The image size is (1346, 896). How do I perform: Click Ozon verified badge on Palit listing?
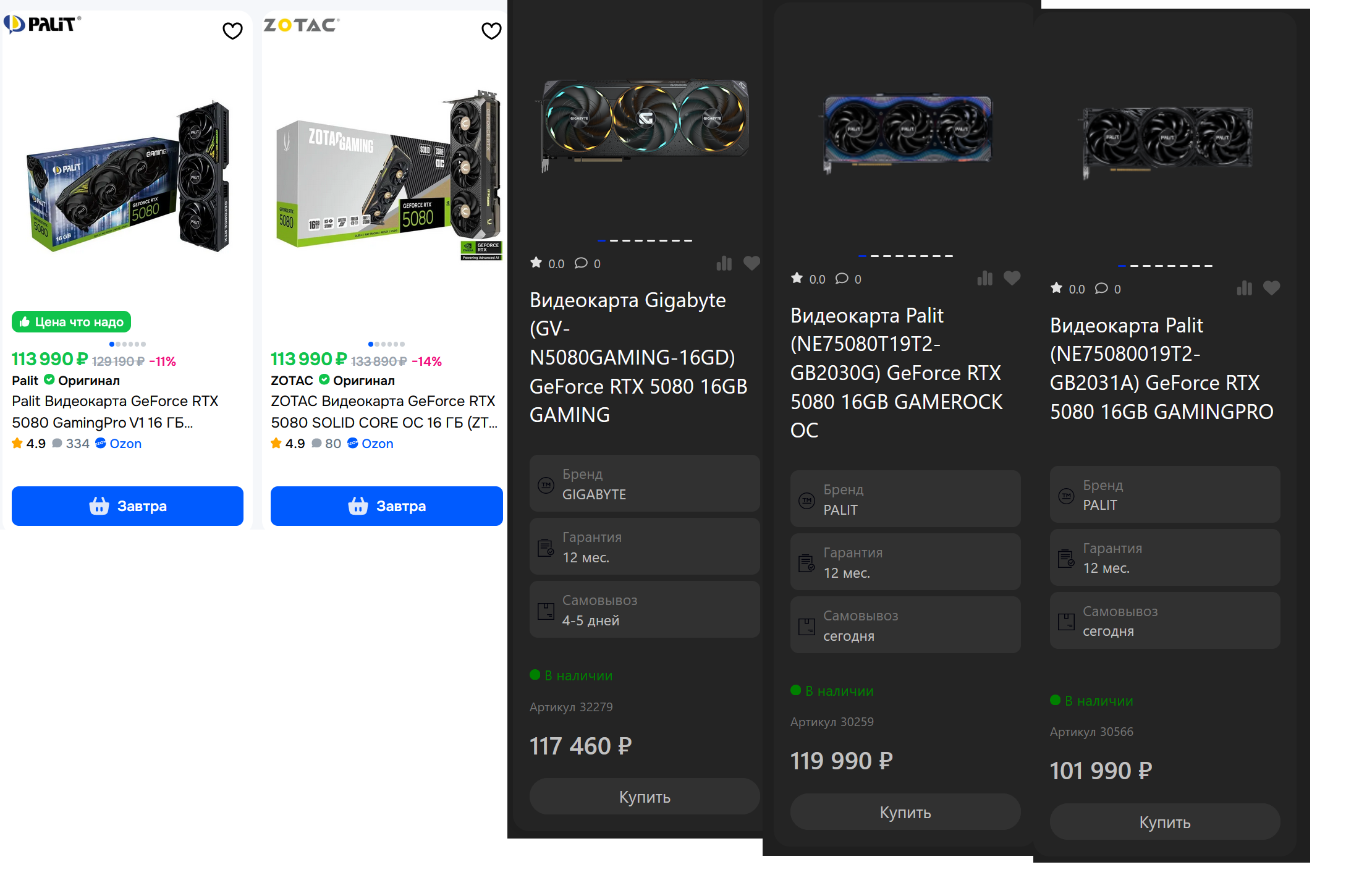[101, 443]
